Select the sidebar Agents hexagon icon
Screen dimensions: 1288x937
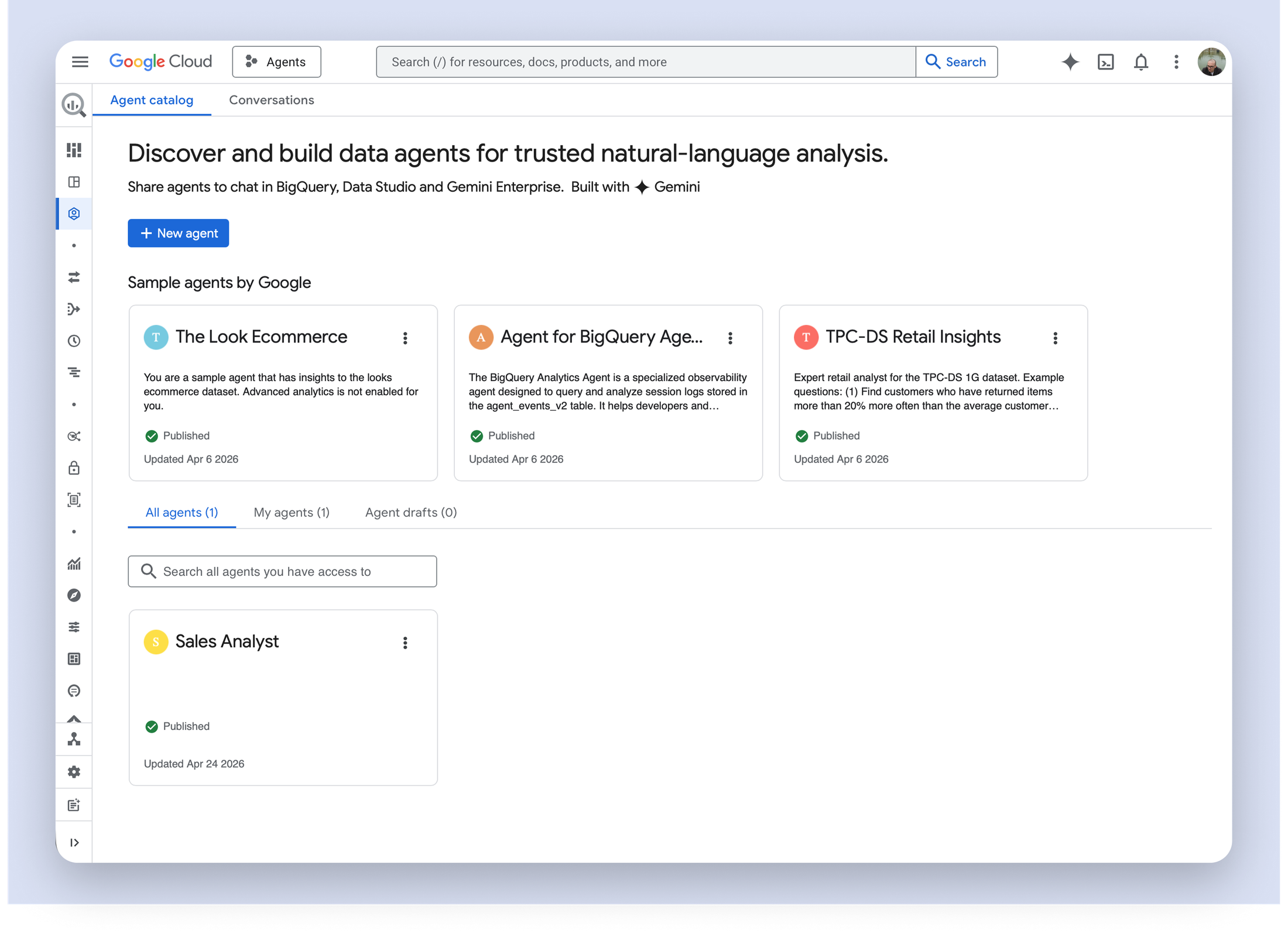(74, 214)
